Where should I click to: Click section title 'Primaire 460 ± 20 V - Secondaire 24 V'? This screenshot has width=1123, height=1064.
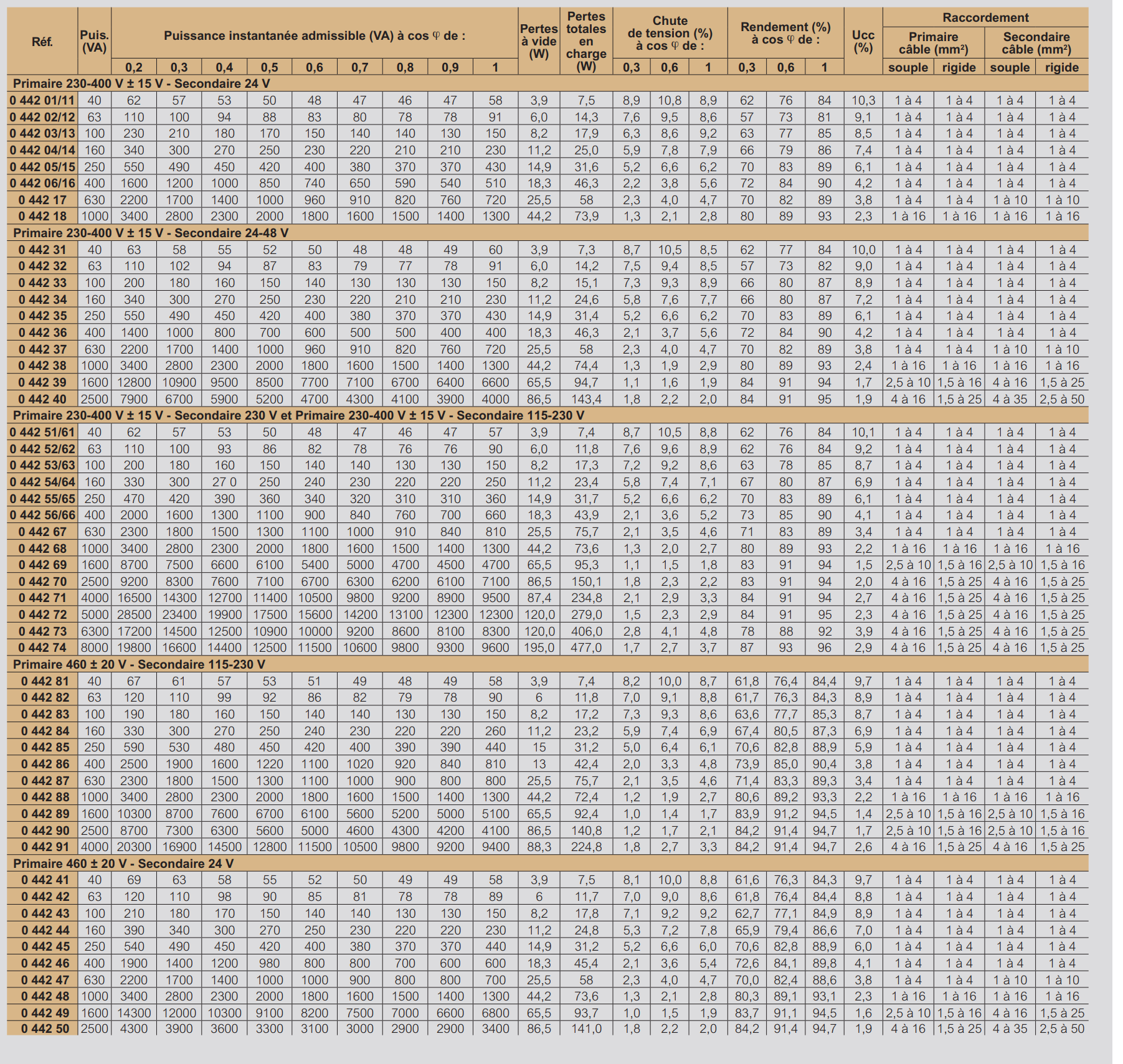123,864
